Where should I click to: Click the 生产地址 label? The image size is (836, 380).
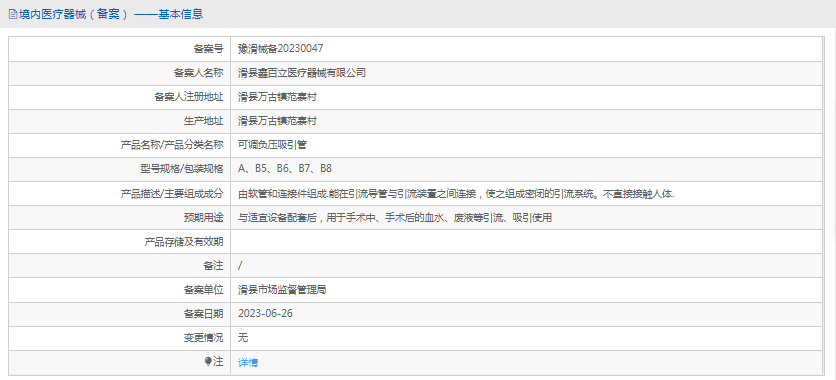tap(204, 121)
